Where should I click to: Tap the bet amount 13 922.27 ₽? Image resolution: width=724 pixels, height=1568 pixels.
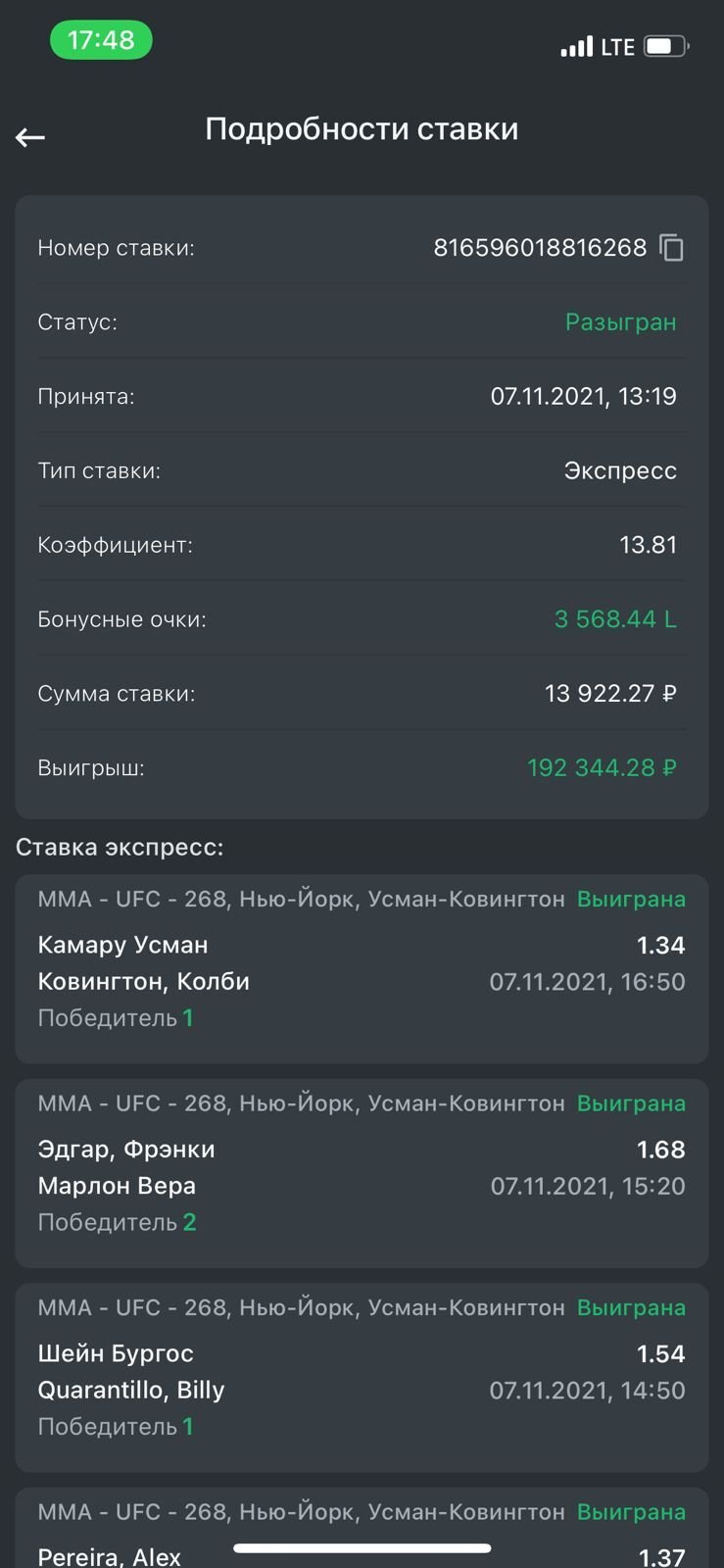click(x=610, y=694)
